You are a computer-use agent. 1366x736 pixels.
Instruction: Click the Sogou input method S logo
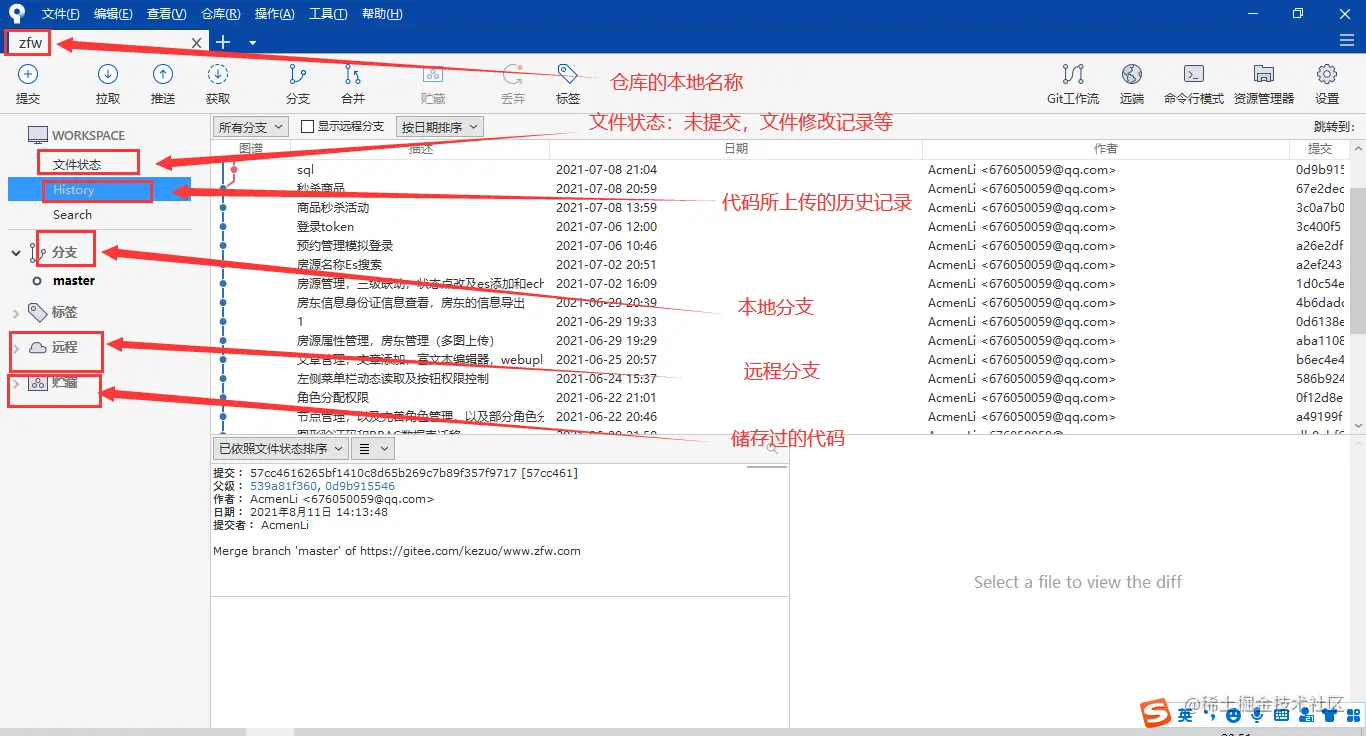click(x=1156, y=713)
